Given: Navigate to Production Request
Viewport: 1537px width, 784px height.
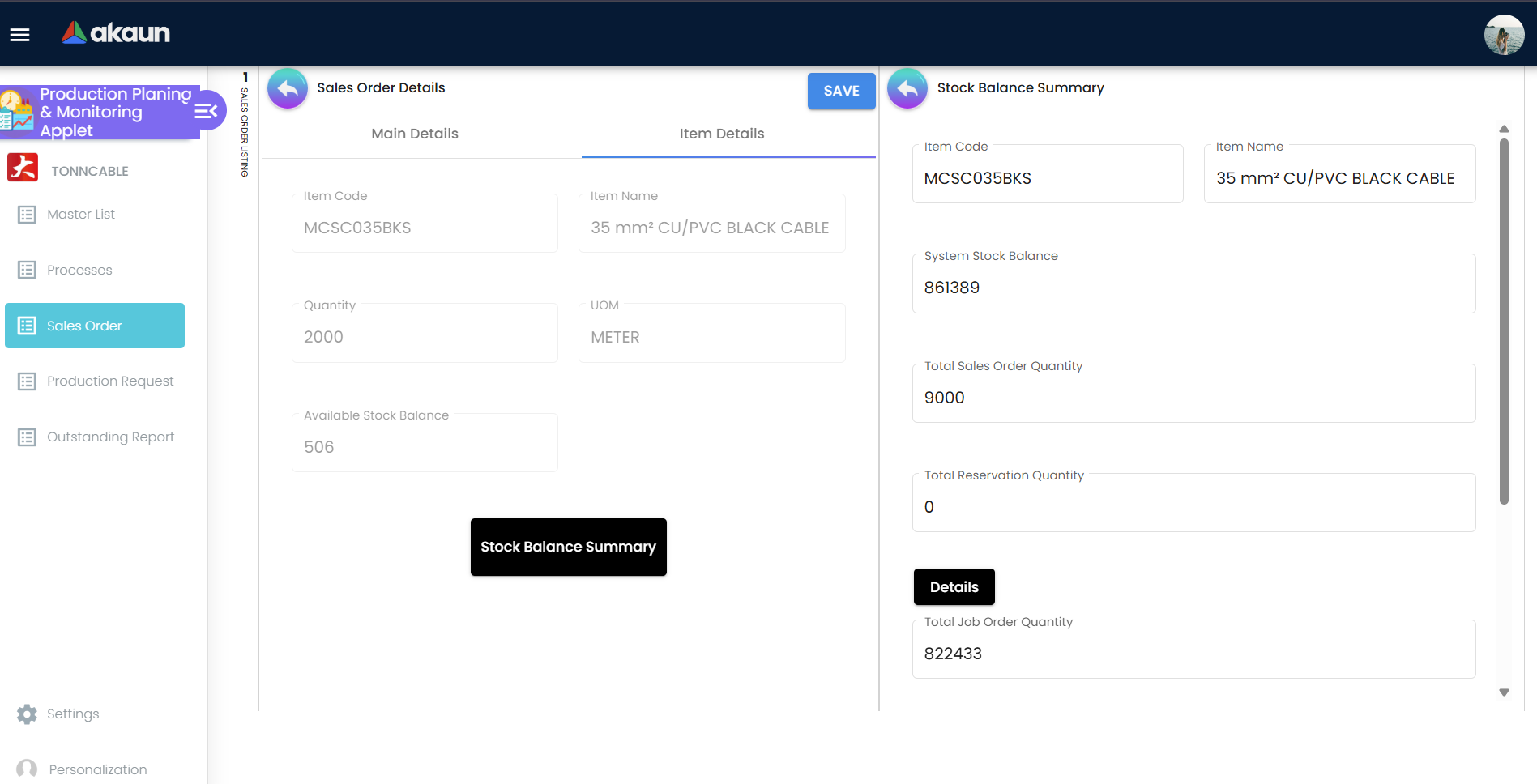Looking at the screenshot, I should click(x=110, y=381).
